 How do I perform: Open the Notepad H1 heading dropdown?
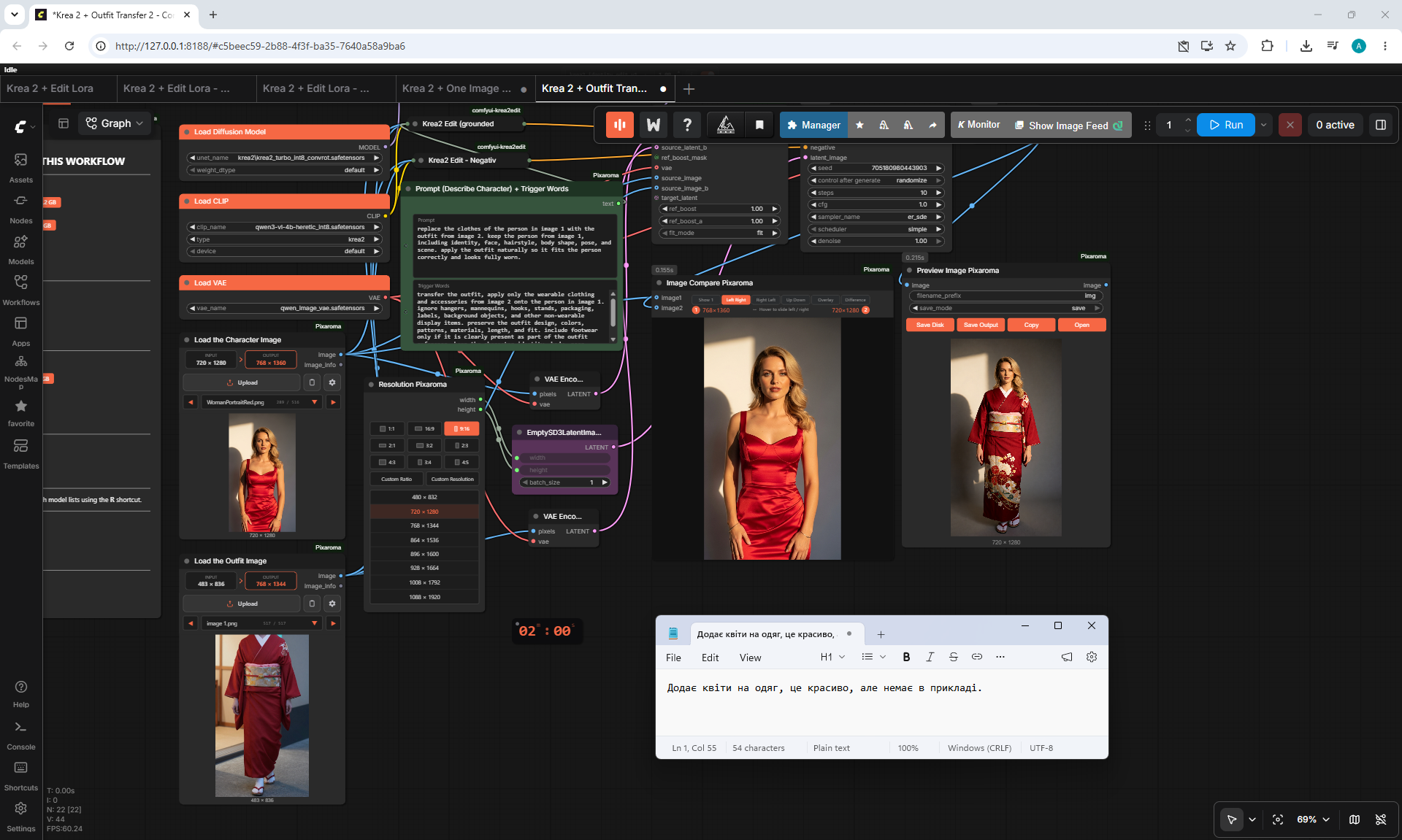(x=832, y=657)
